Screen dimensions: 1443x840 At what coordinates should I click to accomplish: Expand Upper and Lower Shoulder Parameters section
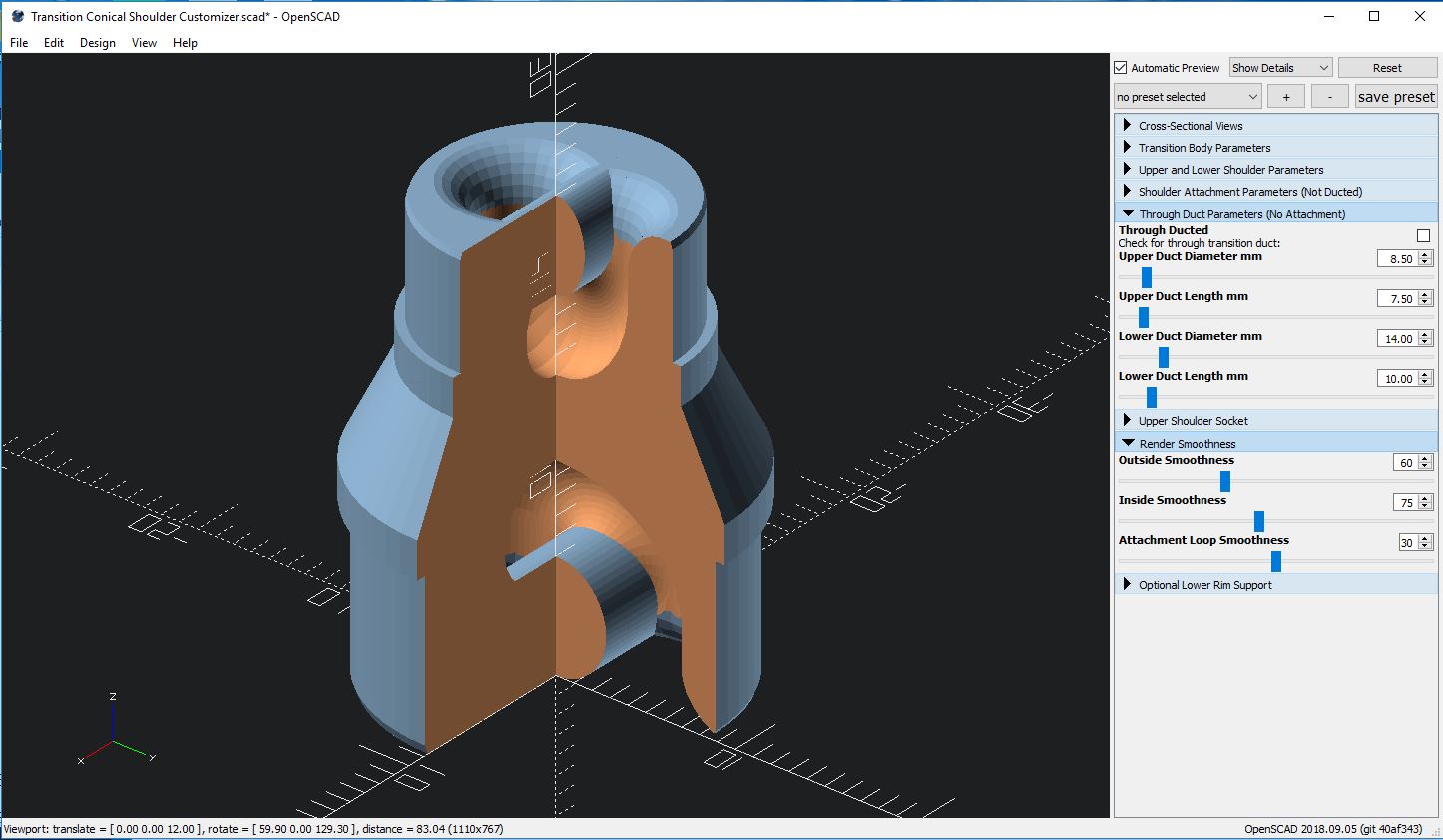click(1275, 170)
